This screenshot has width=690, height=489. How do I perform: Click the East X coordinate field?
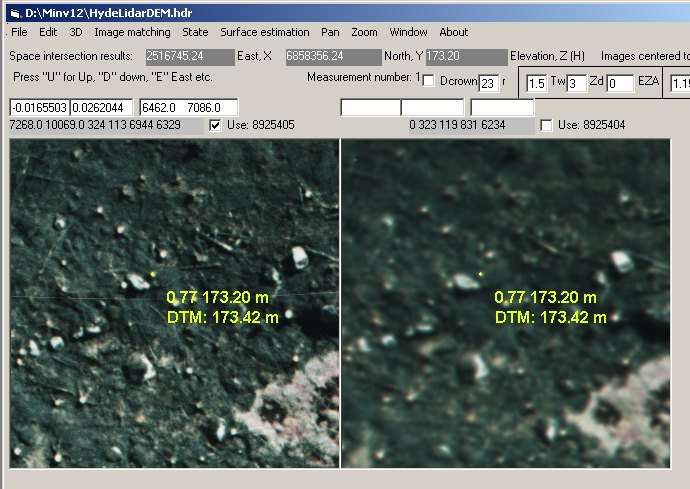click(187, 57)
